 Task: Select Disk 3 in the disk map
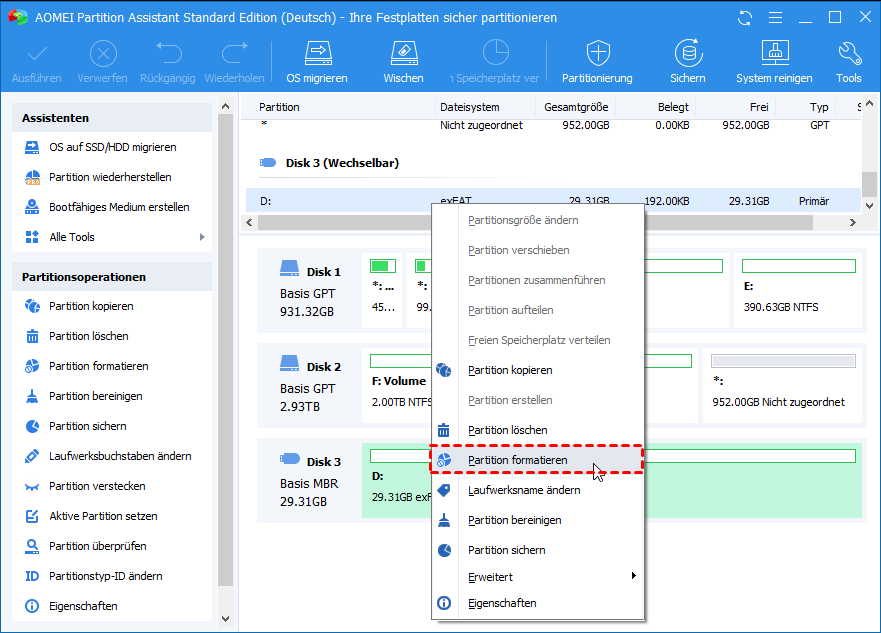310,481
